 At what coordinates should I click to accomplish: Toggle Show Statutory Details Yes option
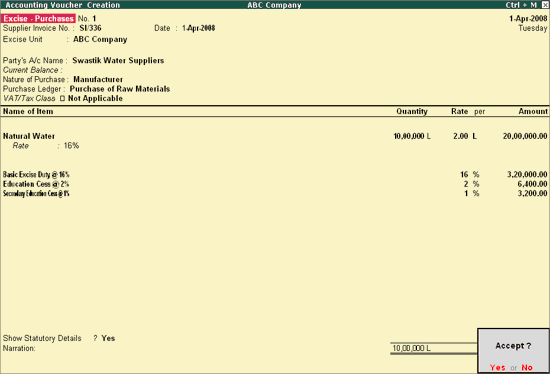(x=108, y=338)
